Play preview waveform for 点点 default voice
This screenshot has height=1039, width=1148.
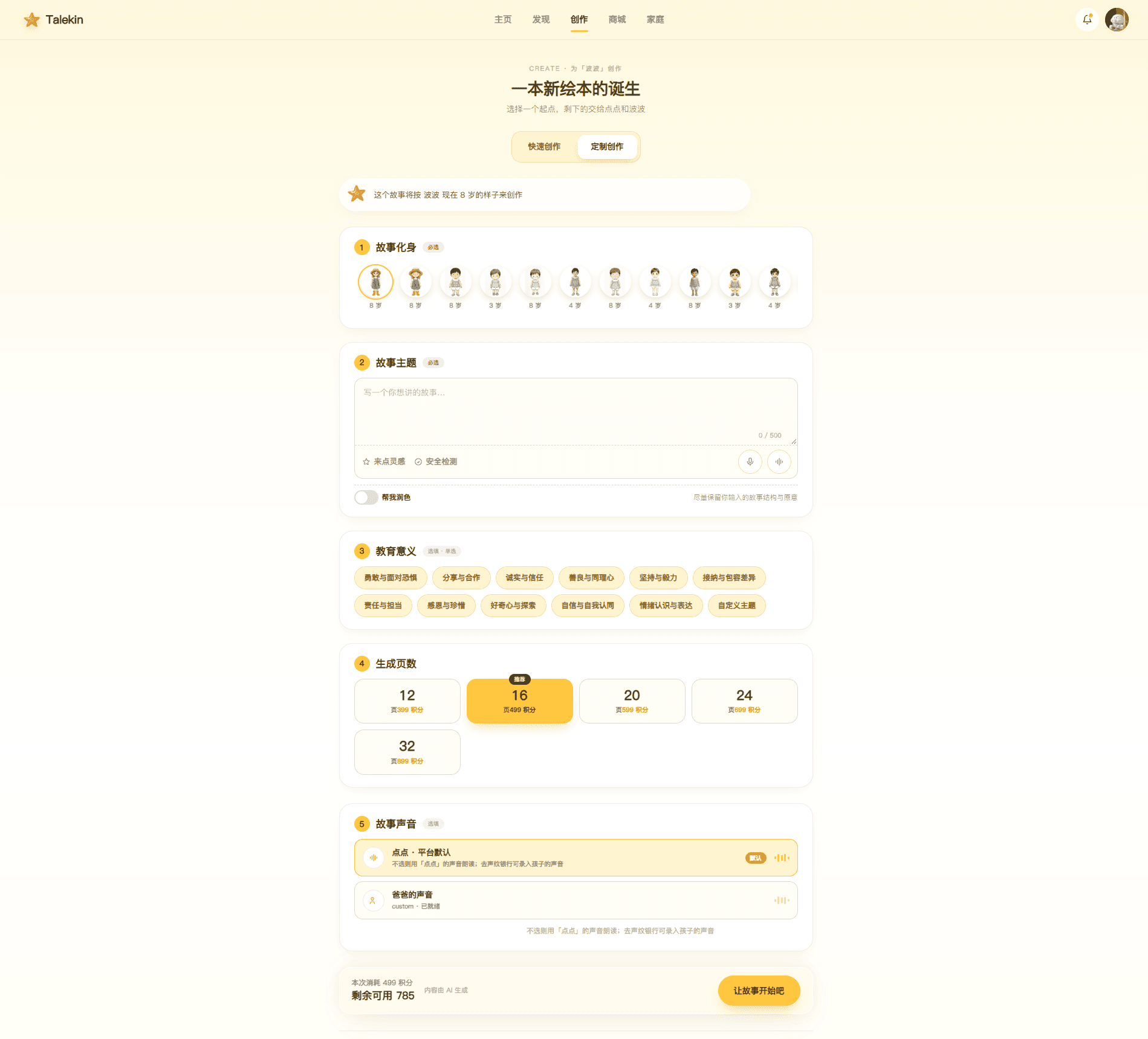pos(782,858)
